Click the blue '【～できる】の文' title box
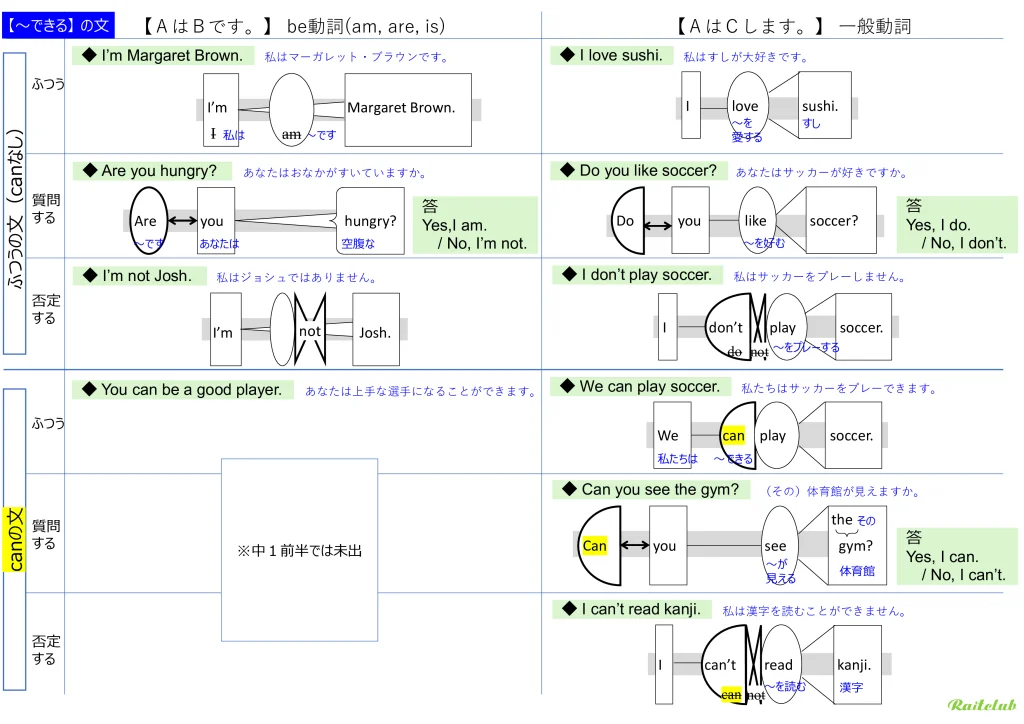 tap(58, 24)
